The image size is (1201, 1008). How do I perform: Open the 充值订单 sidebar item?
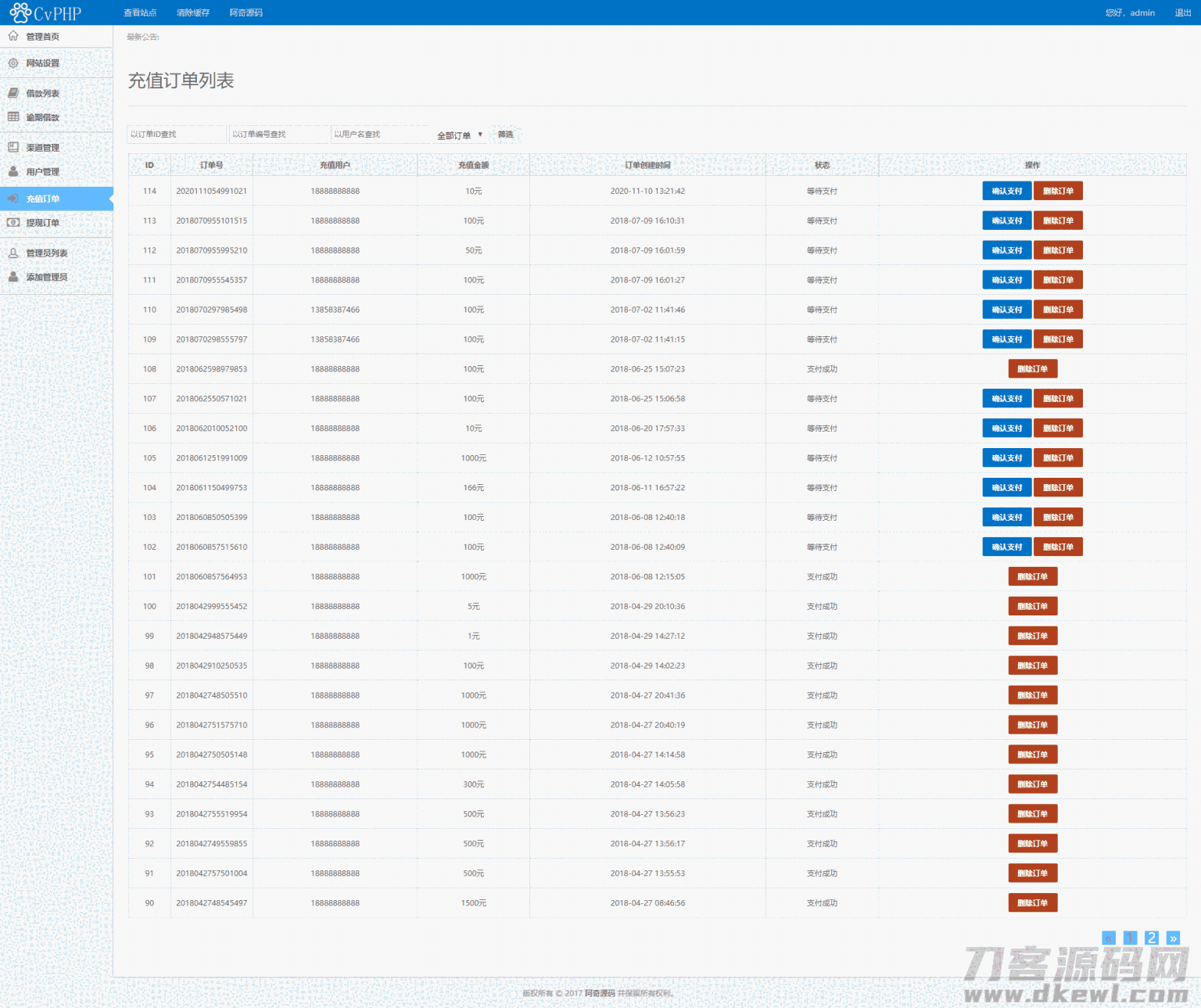click(x=43, y=199)
